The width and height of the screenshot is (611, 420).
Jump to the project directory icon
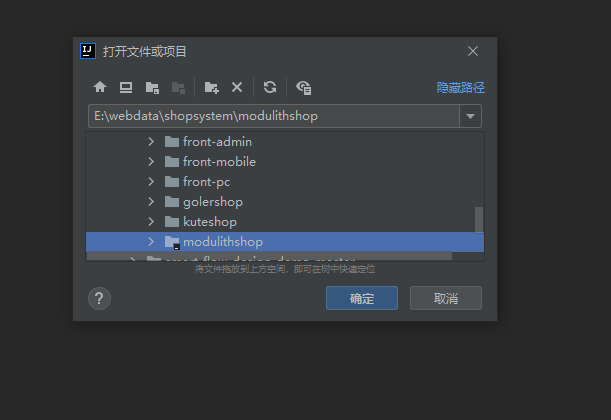pos(152,87)
